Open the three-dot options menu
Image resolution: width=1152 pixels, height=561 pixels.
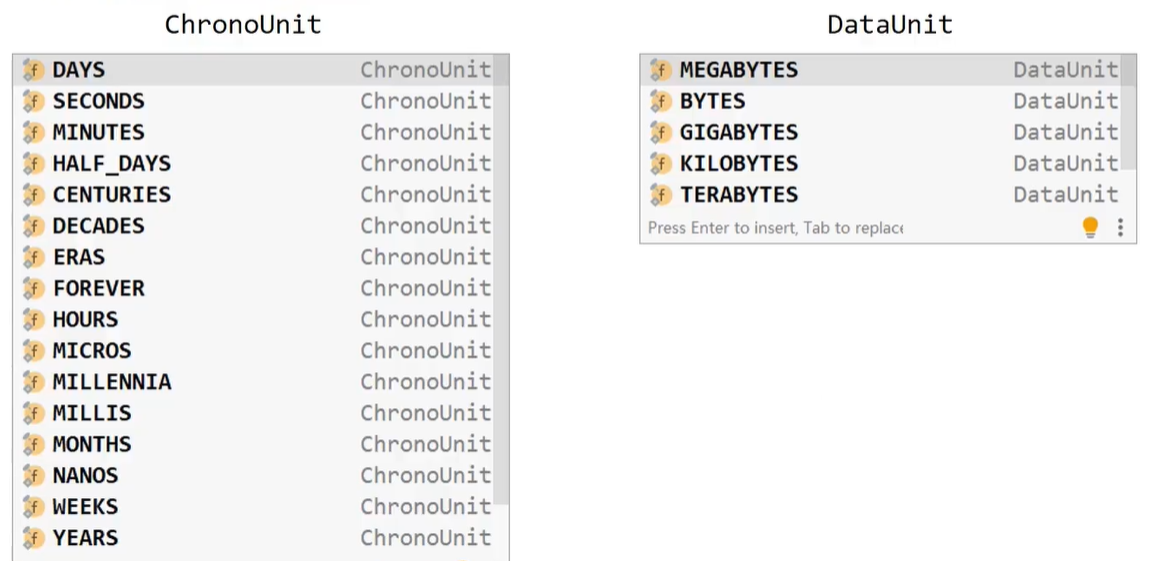pyautogui.click(x=1120, y=228)
